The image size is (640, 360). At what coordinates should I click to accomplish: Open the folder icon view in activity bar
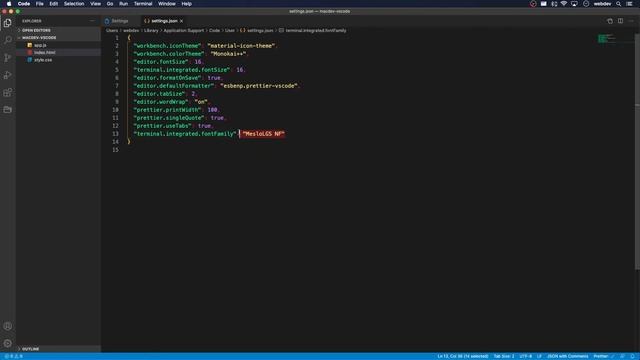click(7, 109)
